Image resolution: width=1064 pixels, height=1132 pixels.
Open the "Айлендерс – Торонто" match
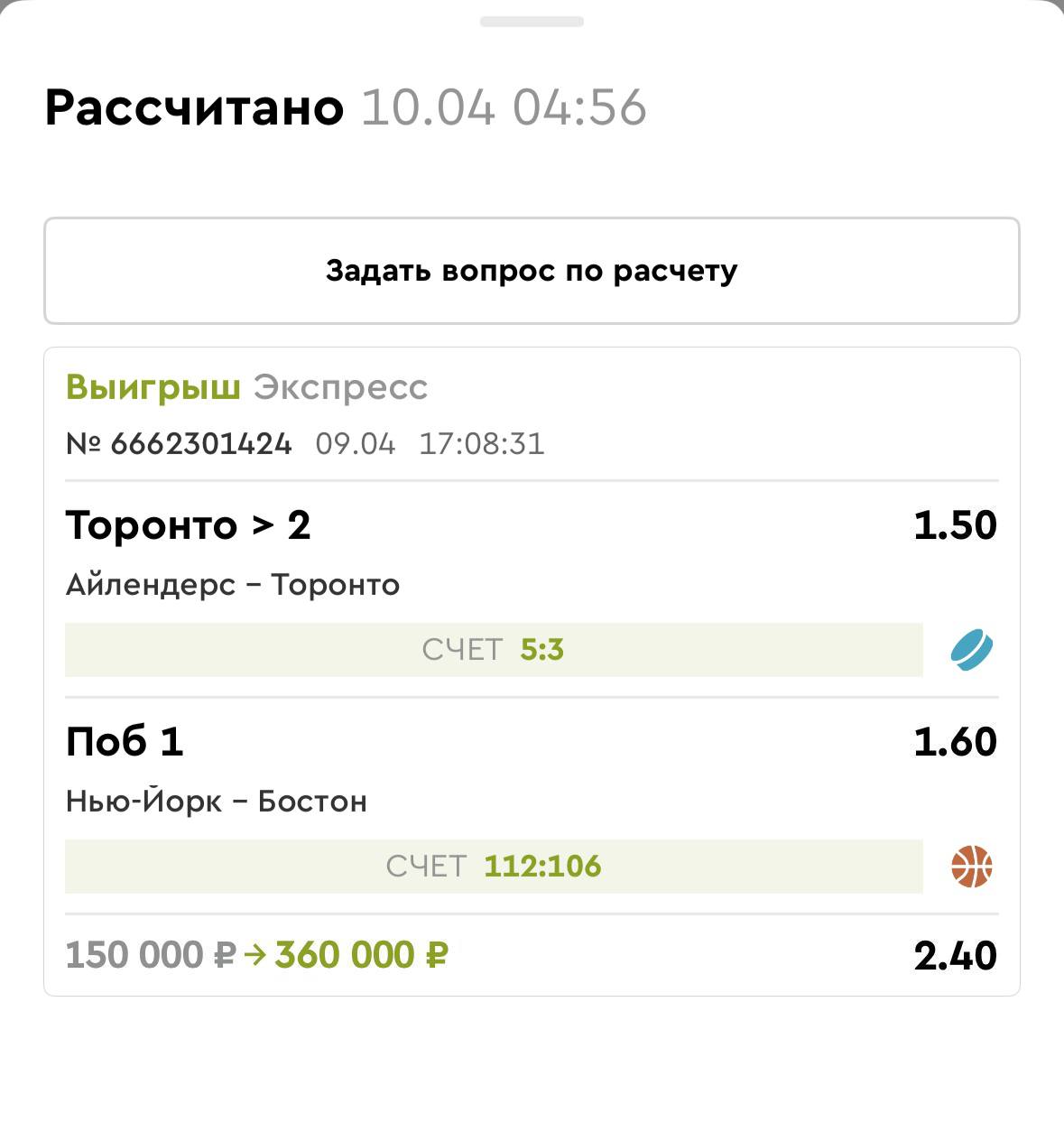point(232,585)
